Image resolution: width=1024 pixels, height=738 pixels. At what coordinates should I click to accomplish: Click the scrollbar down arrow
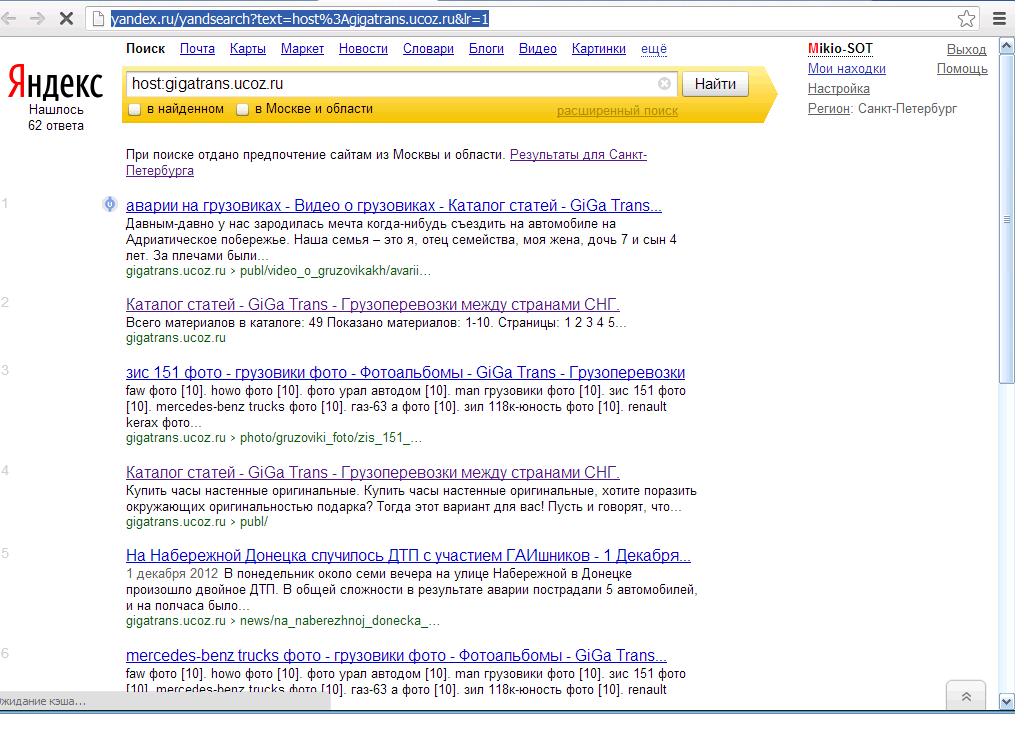coord(1006,702)
